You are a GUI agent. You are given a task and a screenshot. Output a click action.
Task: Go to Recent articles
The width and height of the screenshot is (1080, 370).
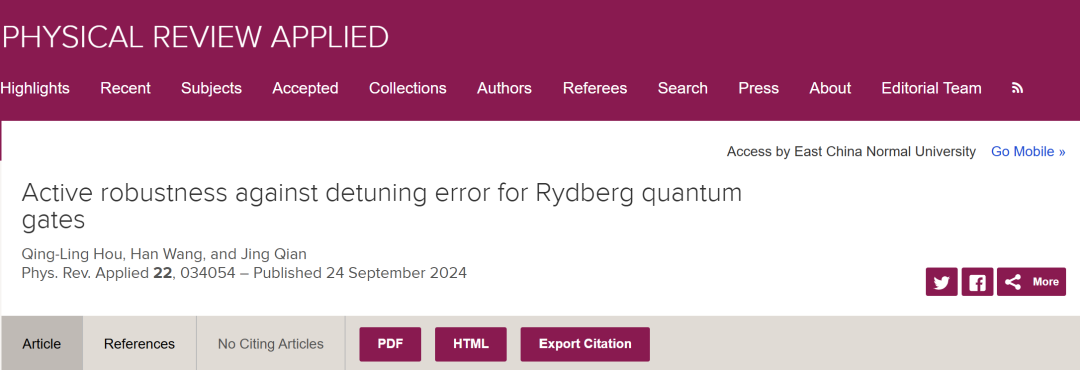[x=125, y=88]
